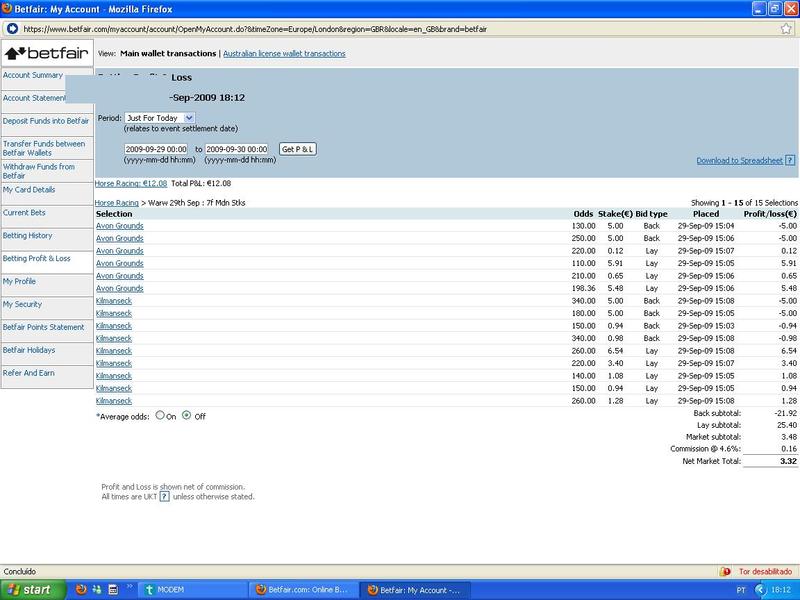Select the average odds Off radio button

point(187,415)
